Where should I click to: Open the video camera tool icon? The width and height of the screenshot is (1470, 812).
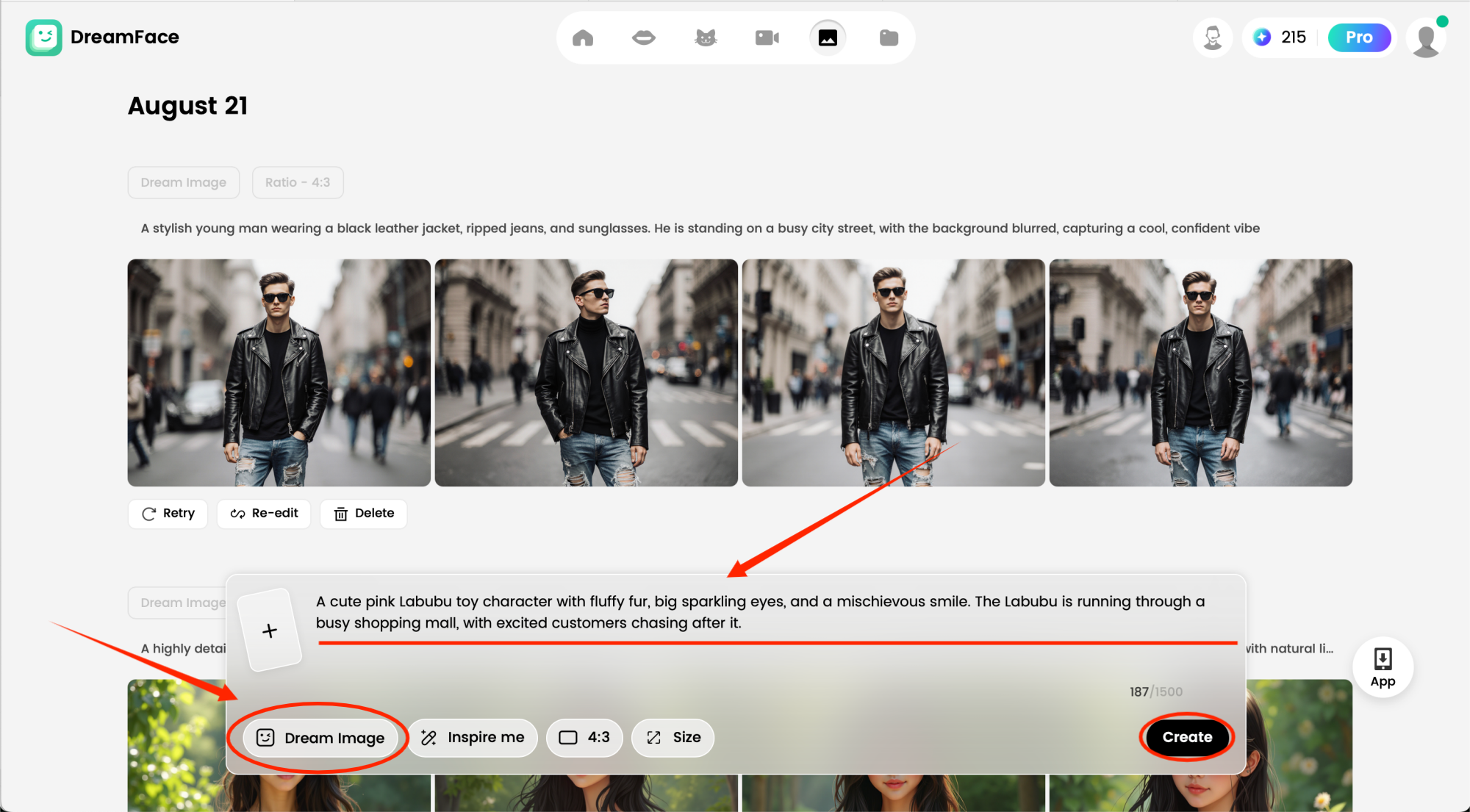pos(767,37)
